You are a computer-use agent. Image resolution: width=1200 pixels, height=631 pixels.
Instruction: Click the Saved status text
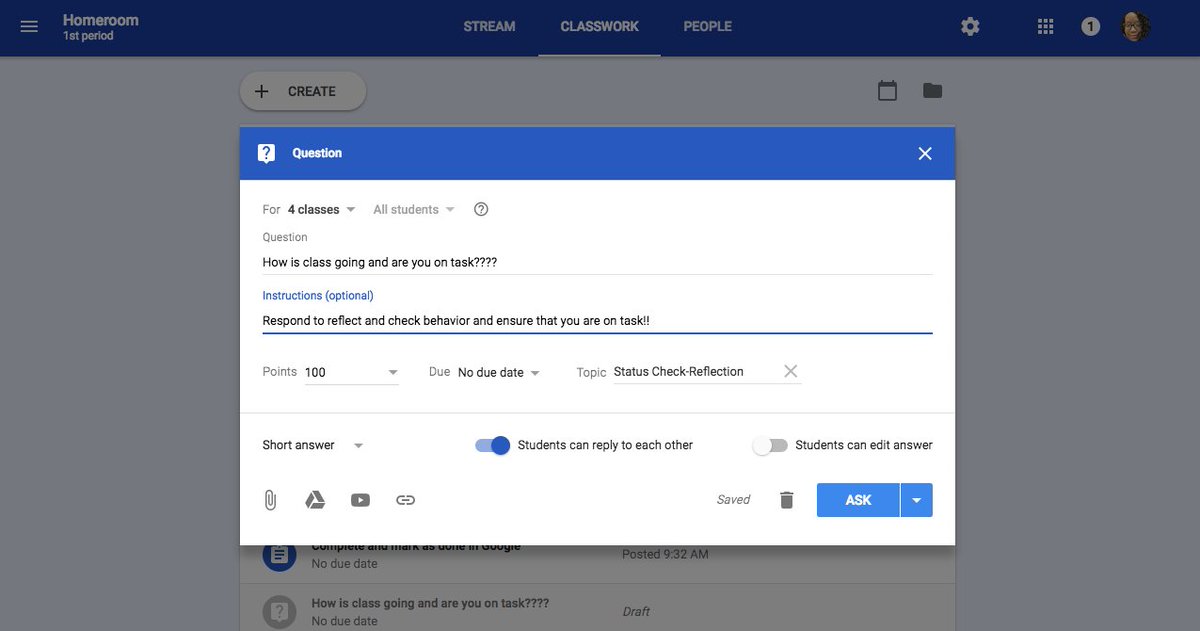tap(733, 500)
